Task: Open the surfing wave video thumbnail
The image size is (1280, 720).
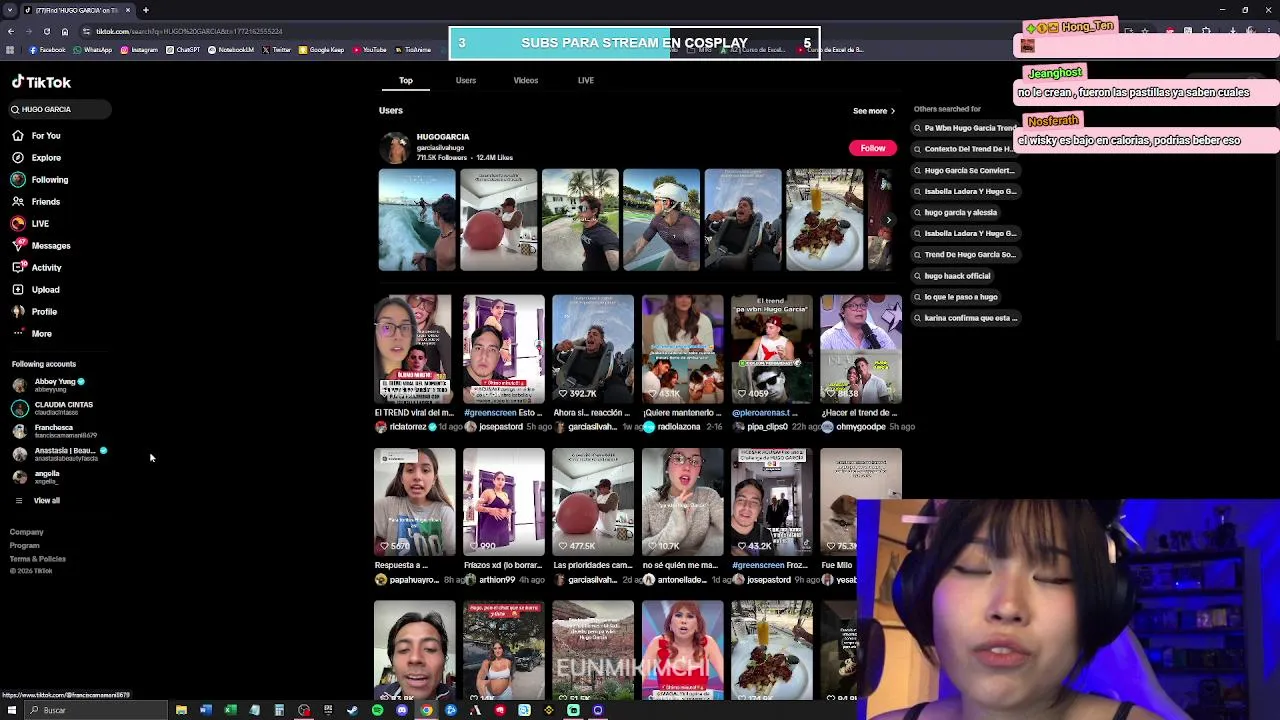Action: [416, 220]
